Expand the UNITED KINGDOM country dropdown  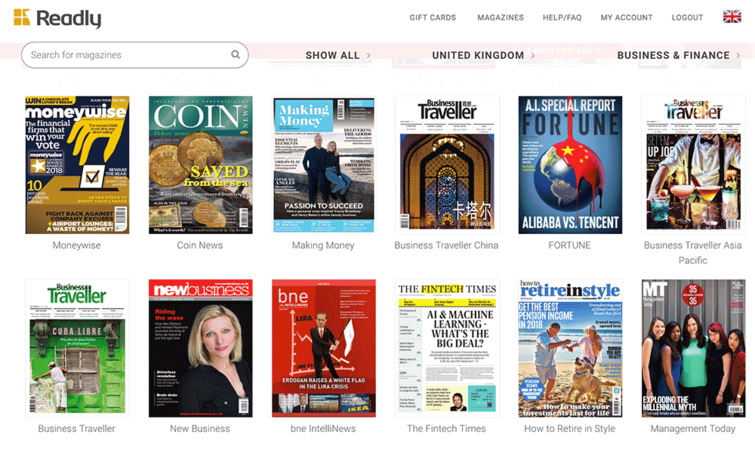pyautogui.click(x=483, y=55)
